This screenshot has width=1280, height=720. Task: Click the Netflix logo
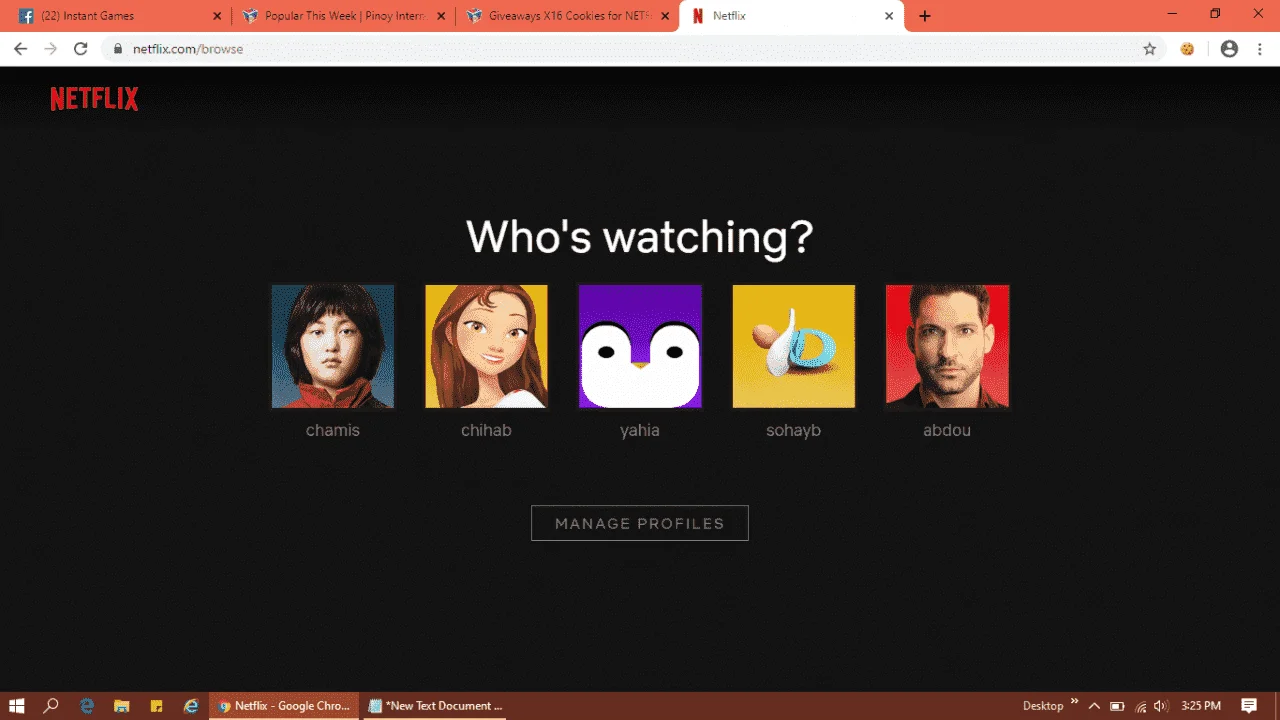(x=94, y=98)
